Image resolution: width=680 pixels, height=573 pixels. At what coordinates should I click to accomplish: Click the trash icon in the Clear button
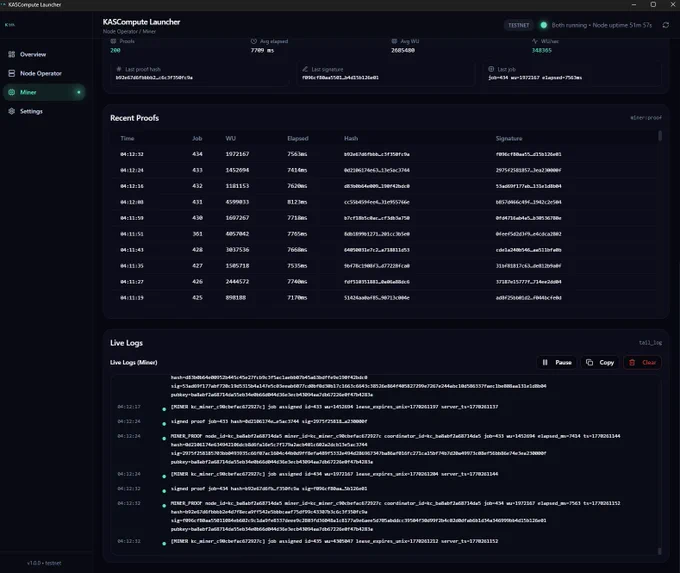632,362
